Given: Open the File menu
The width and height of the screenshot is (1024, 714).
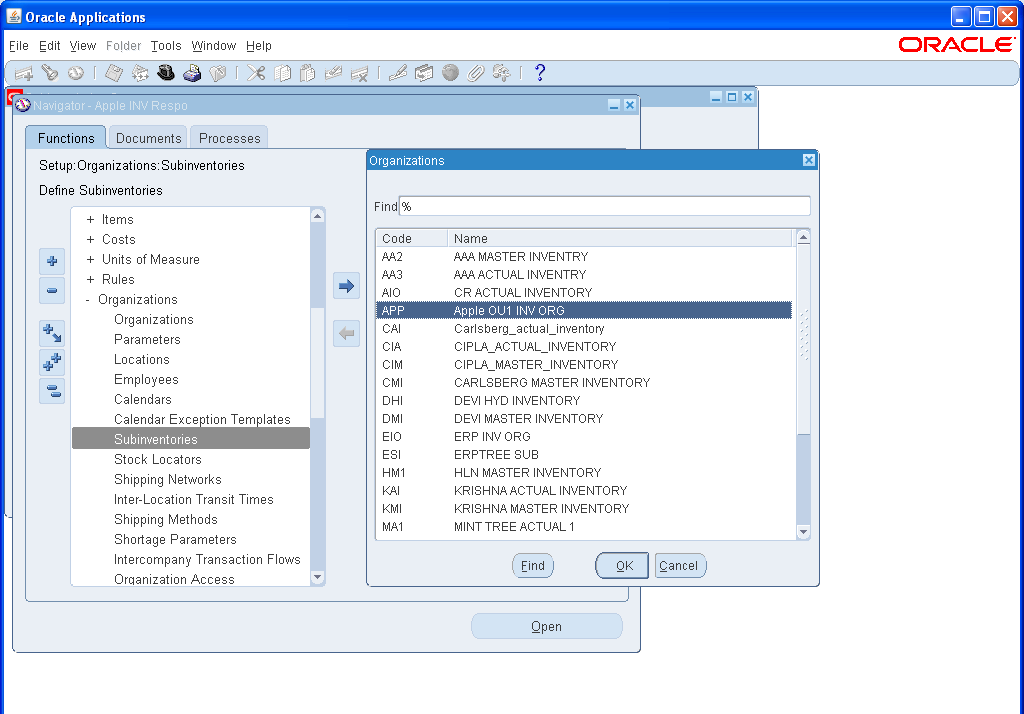Looking at the screenshot, I should (19, 46).
